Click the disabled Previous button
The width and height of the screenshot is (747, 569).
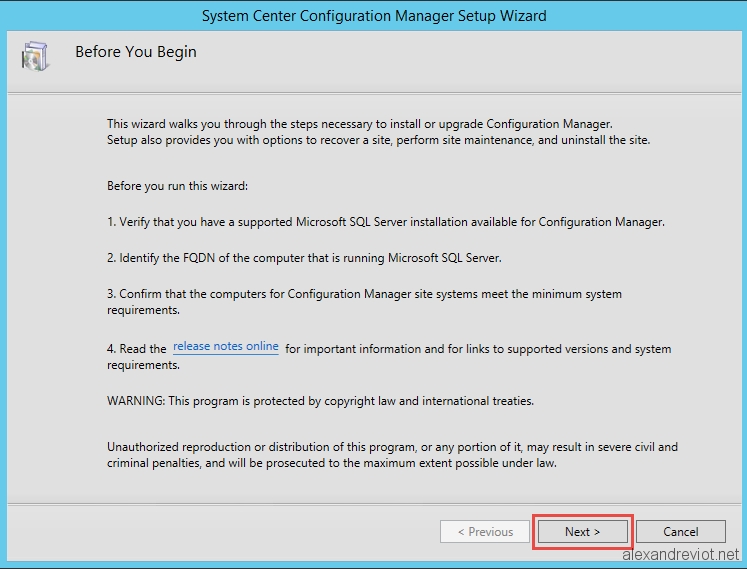tap(485, 531)
